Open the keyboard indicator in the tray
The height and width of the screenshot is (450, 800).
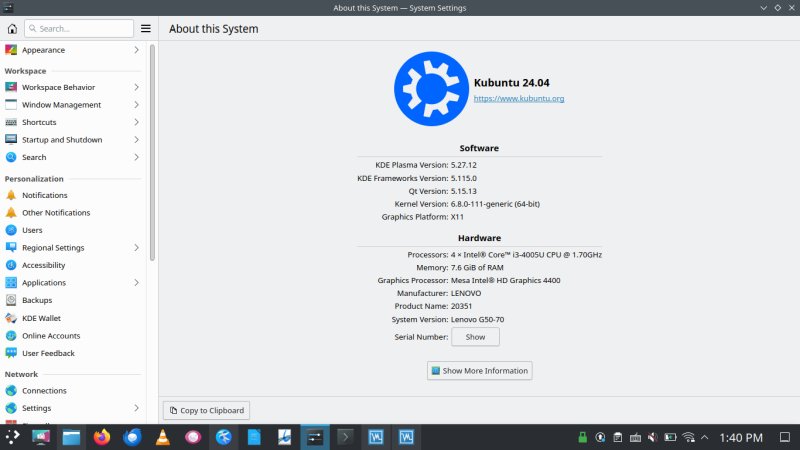tap(635, 437)
